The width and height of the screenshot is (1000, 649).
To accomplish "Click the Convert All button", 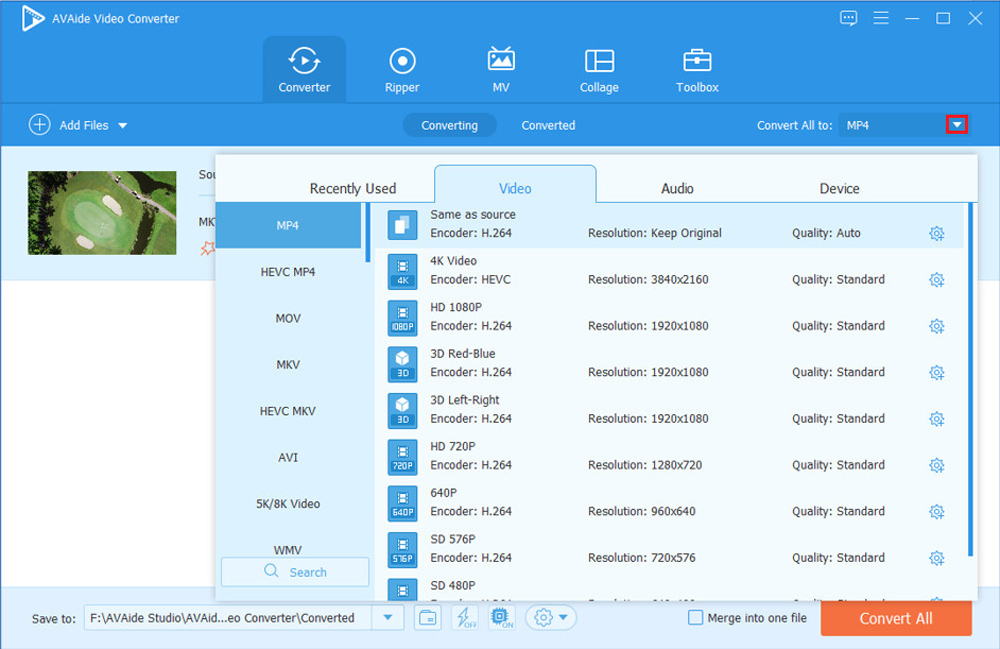I will pyautogui.click(x=896, y=618).
